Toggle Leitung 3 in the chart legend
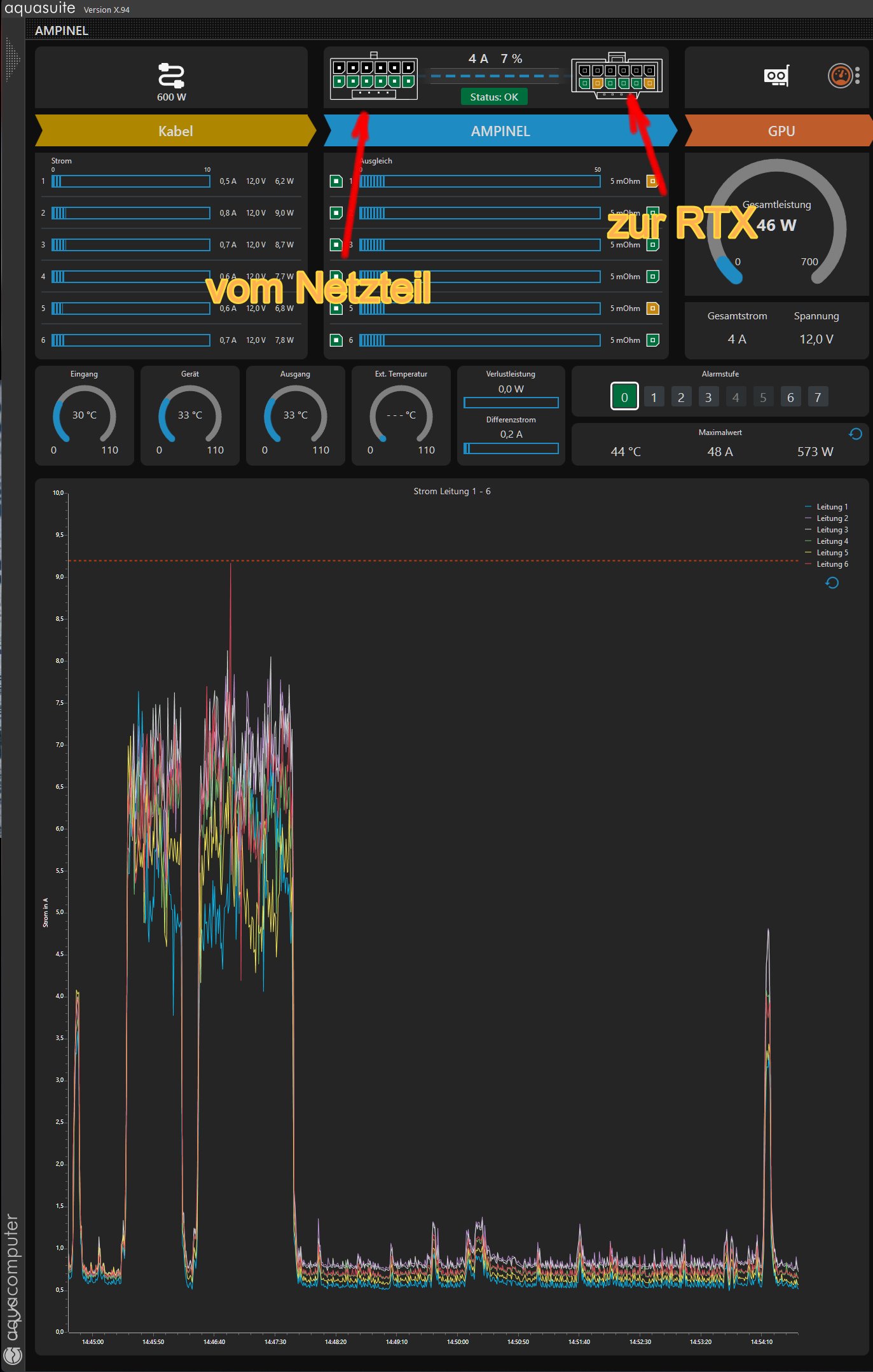873x1372 pixels. pos(826,530)
